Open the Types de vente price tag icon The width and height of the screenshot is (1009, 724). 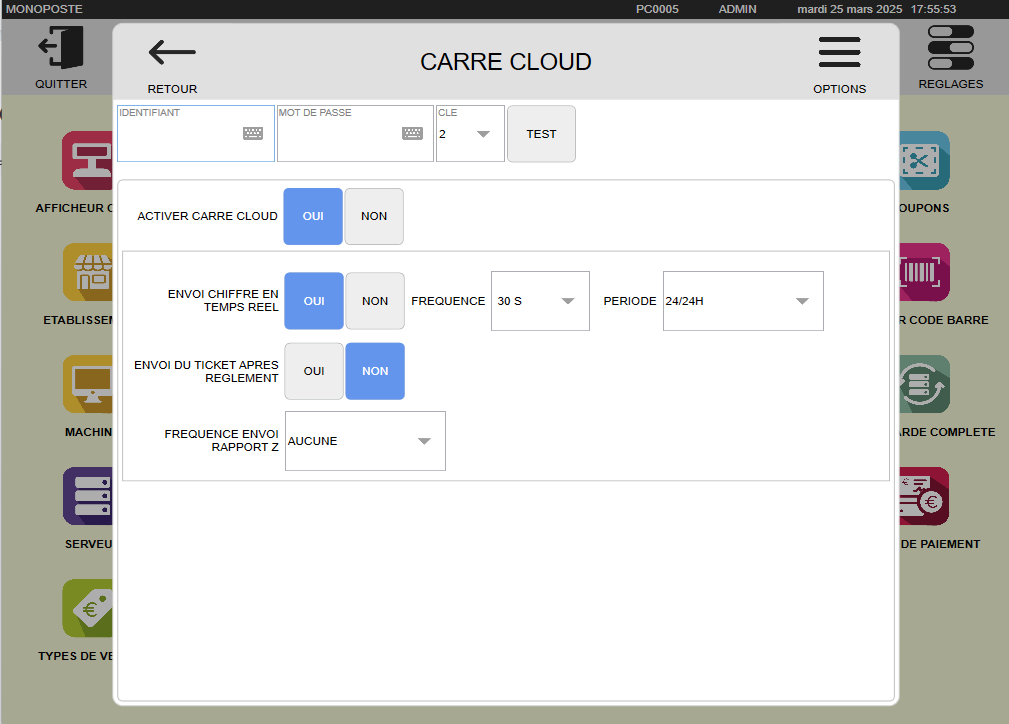click(x=88, y=608)
